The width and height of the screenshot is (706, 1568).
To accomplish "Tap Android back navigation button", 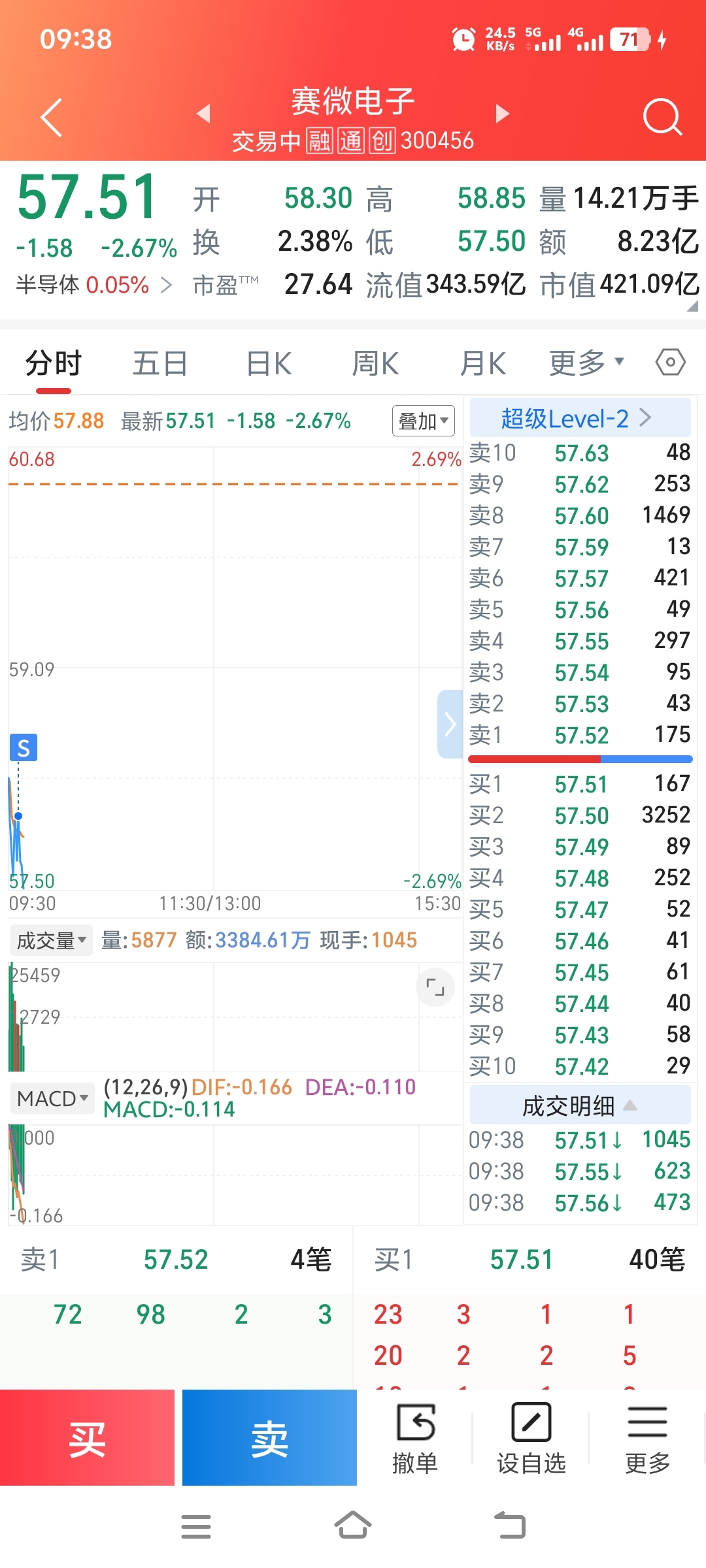I will [510, 1526].
